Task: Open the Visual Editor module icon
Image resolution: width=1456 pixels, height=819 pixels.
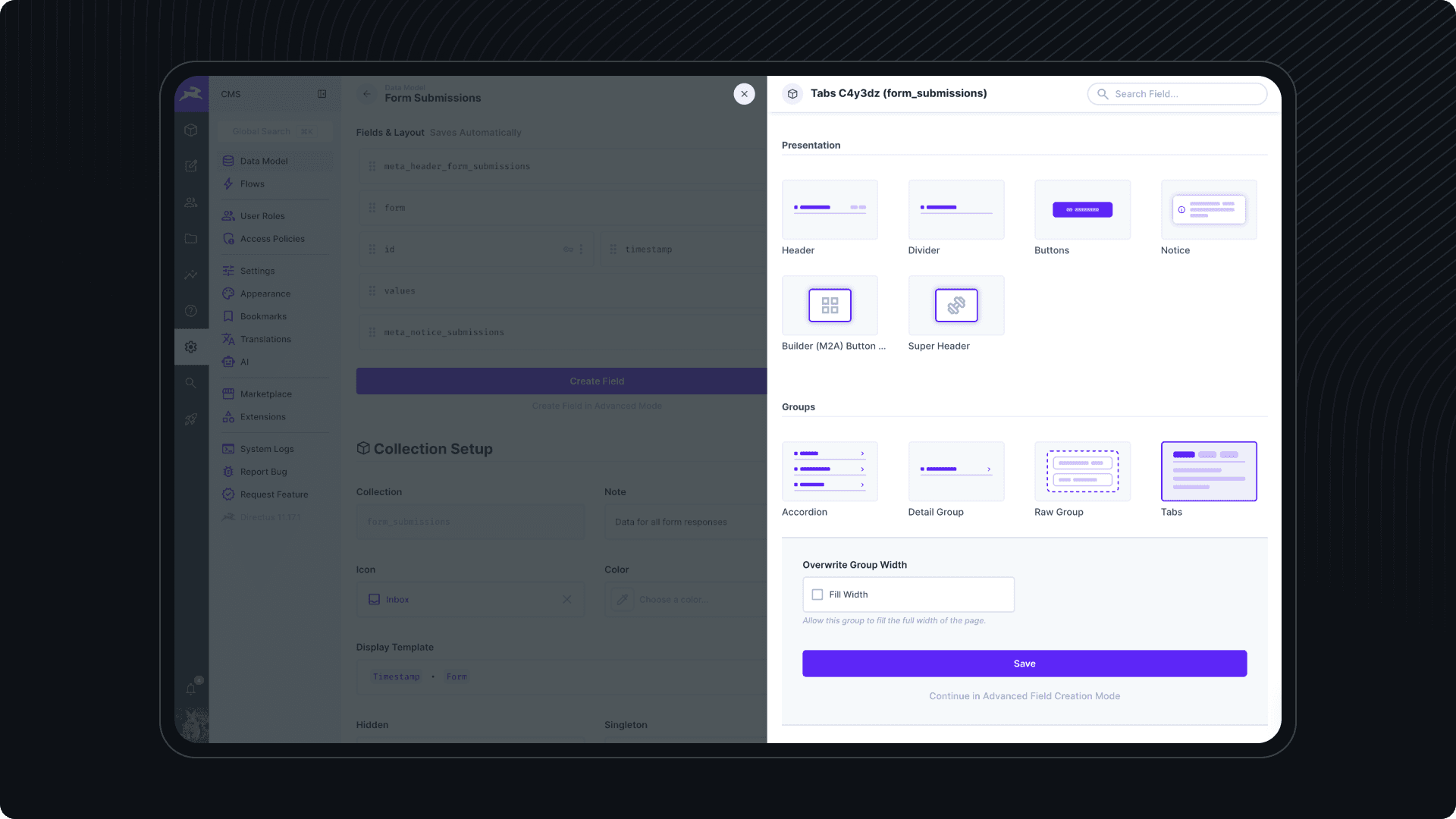Action: [191, 166]
